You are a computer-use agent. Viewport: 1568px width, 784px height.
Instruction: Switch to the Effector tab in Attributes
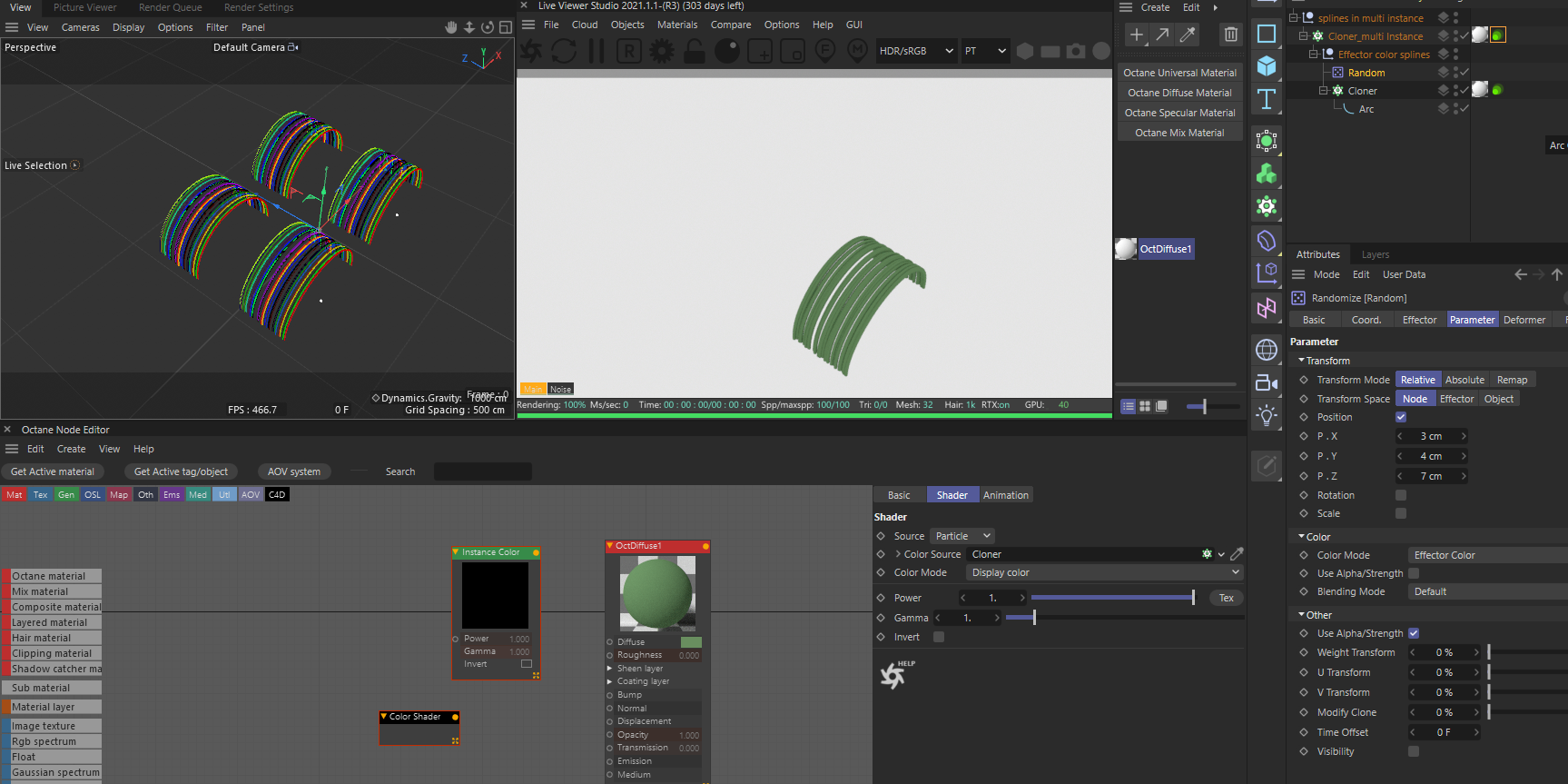click(x=1419, y=320)
